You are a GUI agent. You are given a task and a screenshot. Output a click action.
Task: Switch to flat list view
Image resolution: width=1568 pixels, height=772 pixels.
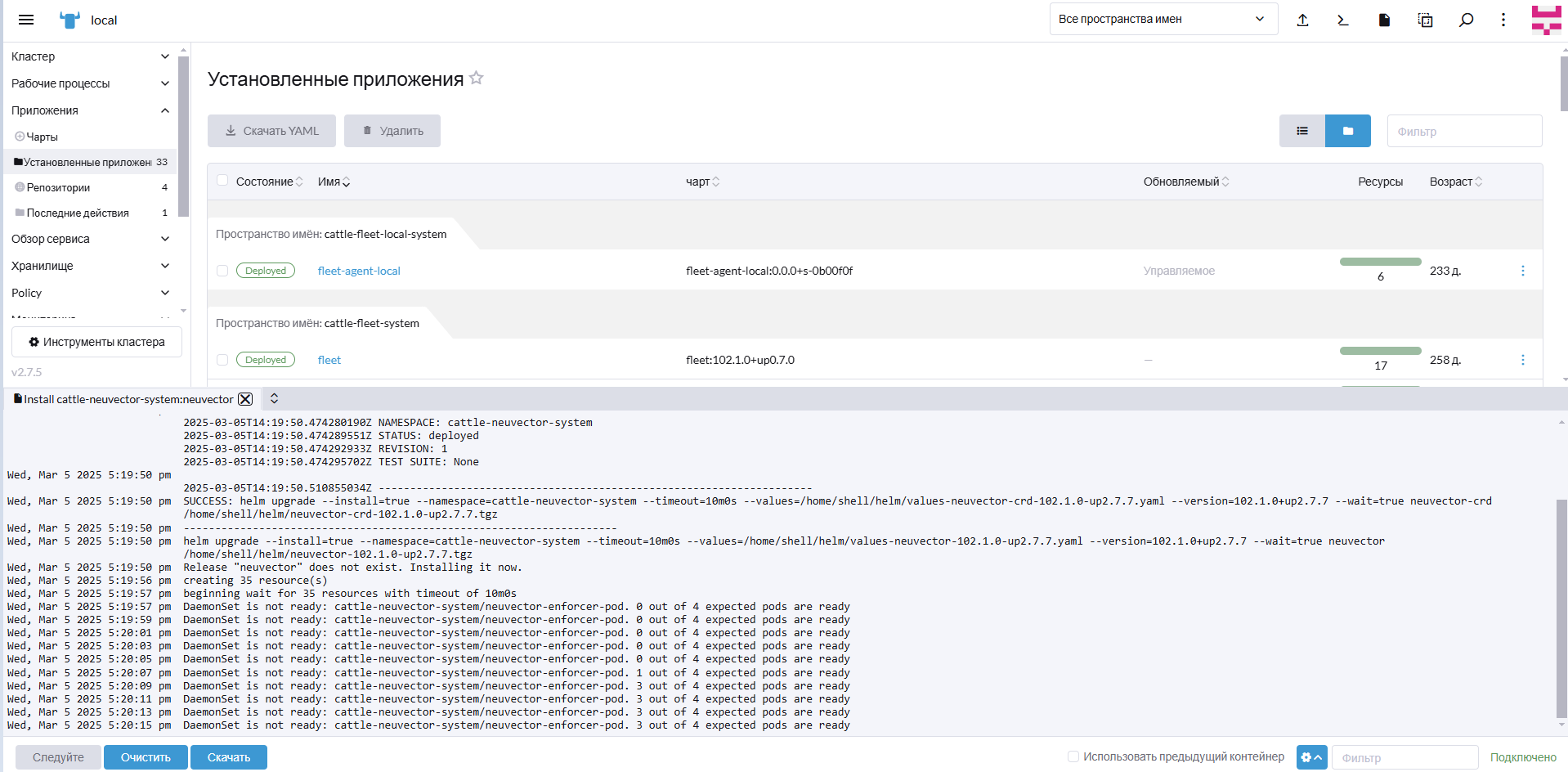[x=1301, y=131]
